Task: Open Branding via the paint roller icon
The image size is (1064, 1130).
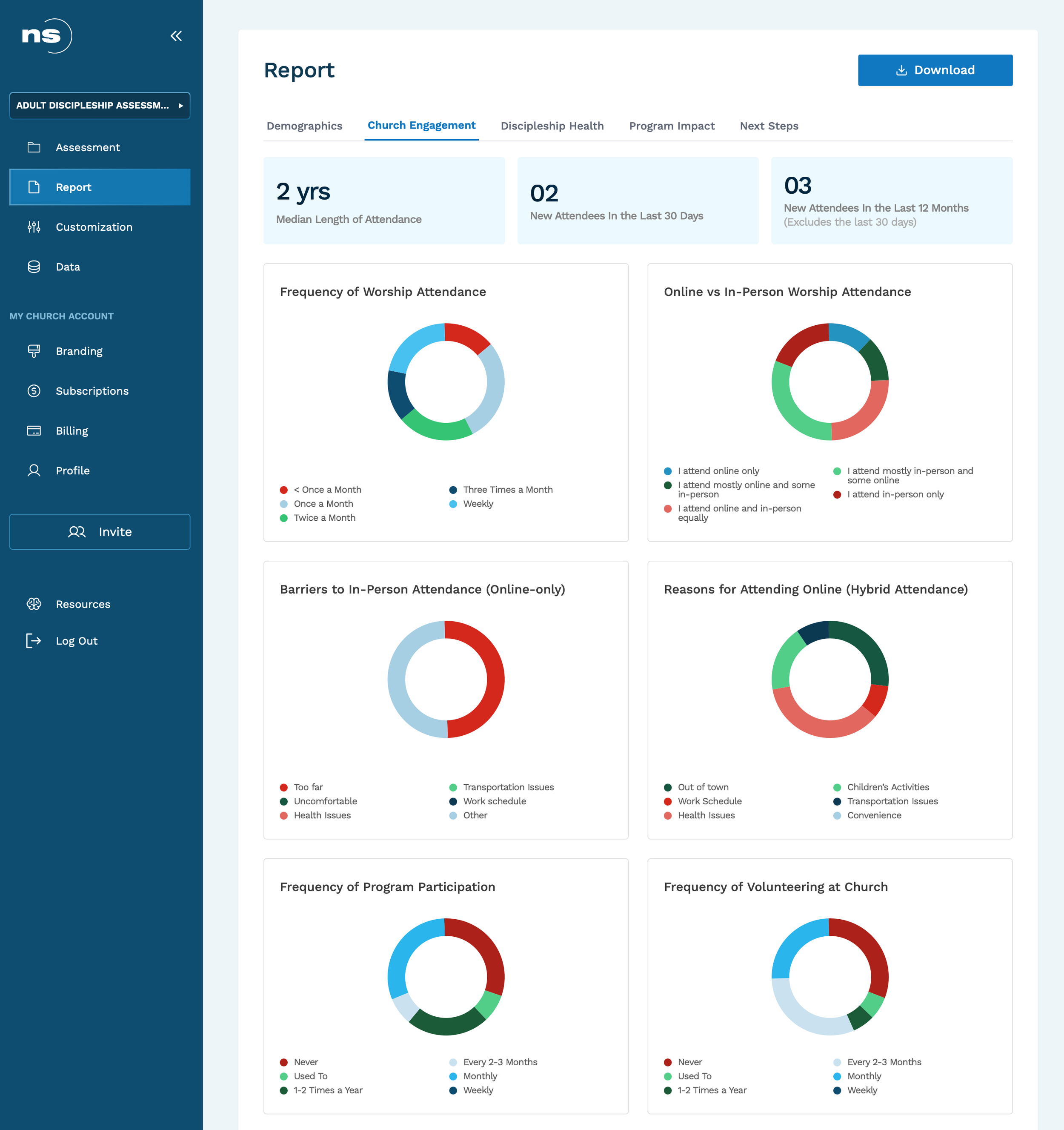Action: [x=34, y=351]
